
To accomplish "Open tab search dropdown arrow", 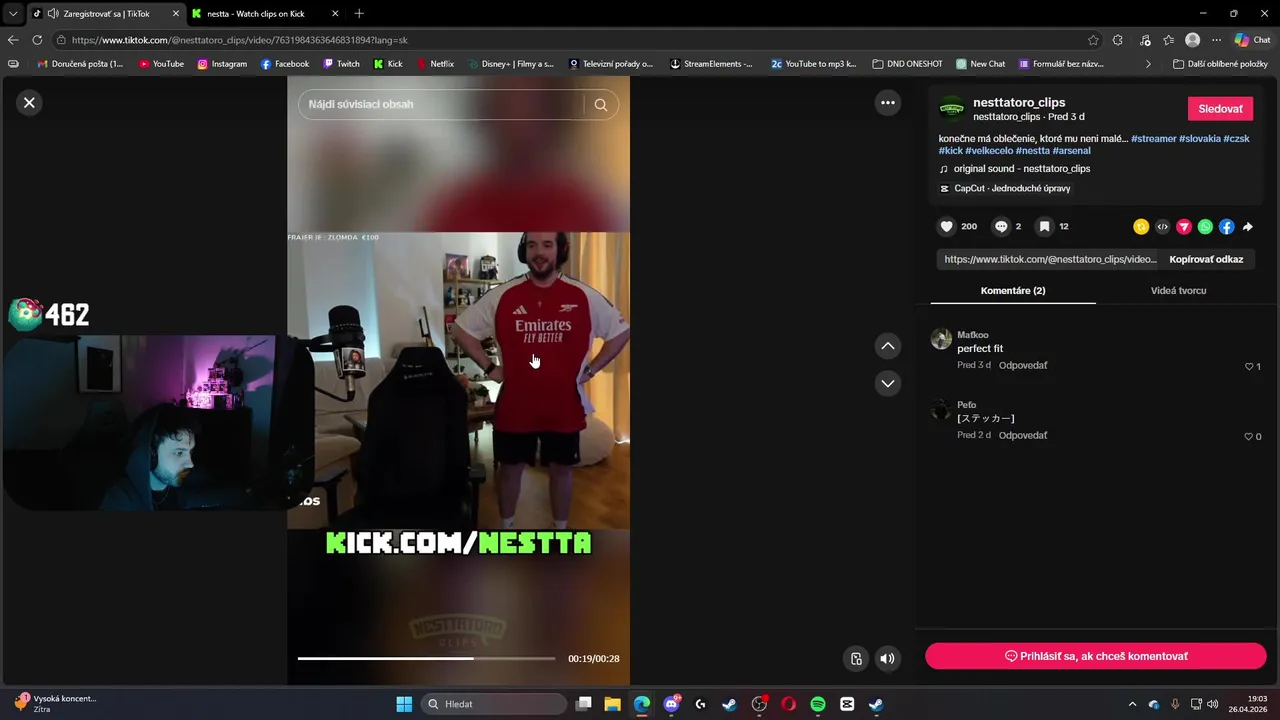I will pos(13,14).
